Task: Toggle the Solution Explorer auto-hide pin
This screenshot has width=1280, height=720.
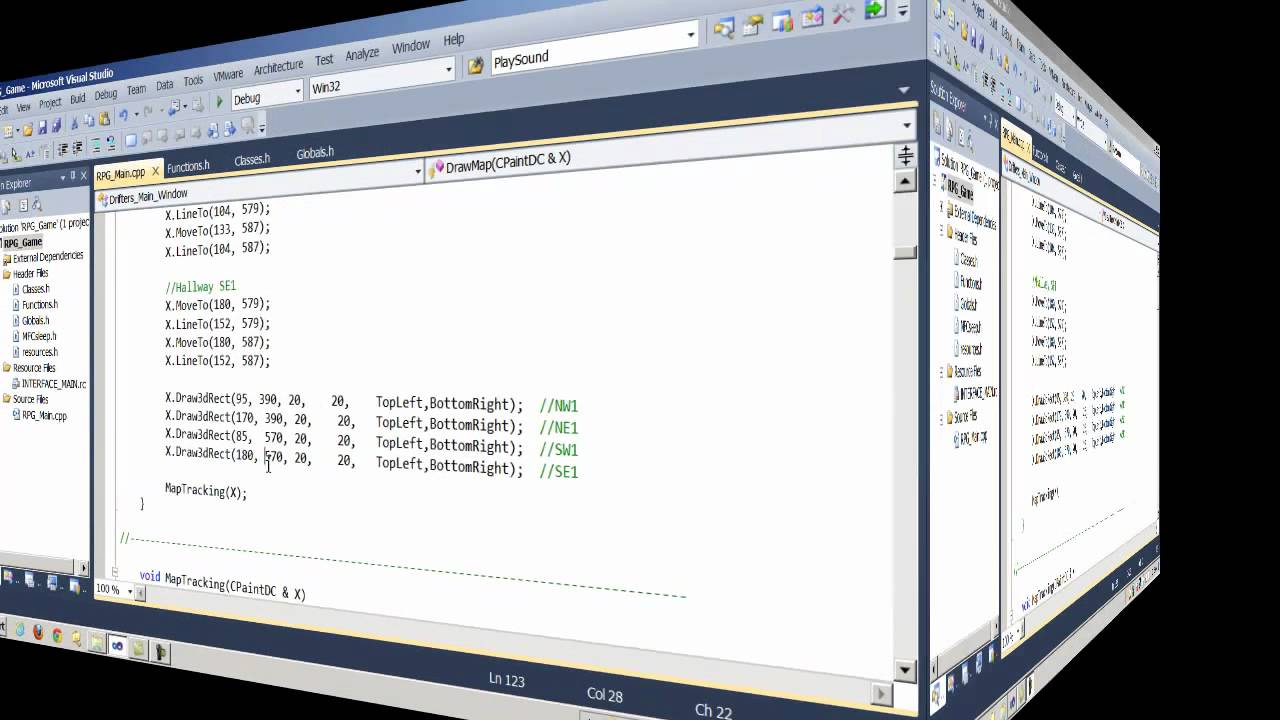Action: tap(72, 176)
